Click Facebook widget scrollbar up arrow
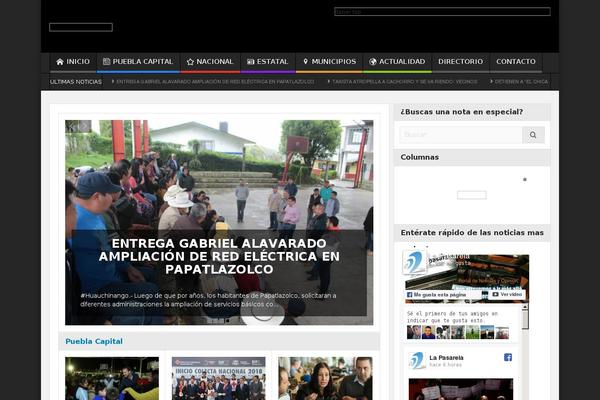The image size is (600, 400). click(x=525, y=307)
